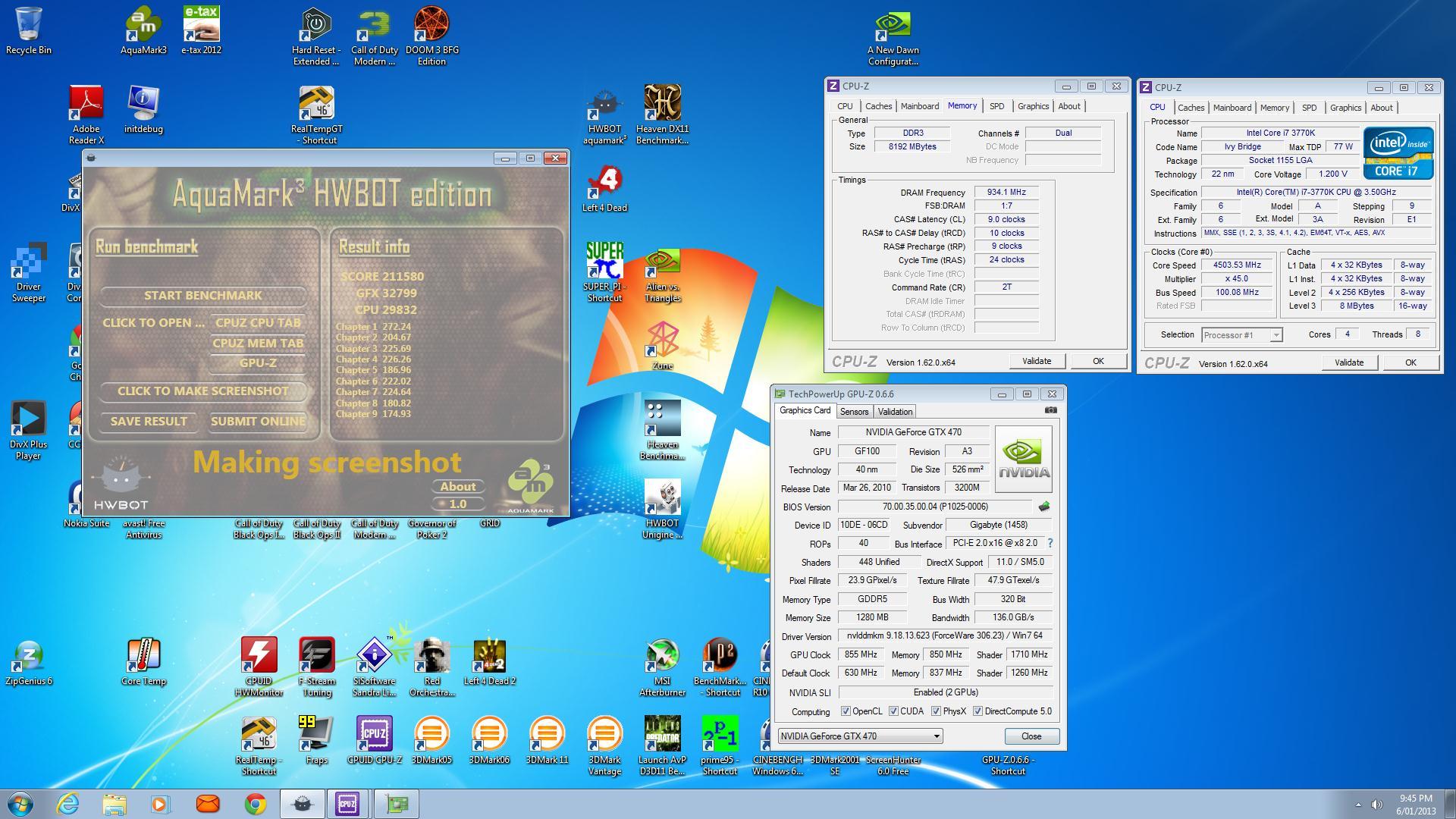This screenshot has height=819, width=1456.
Task: Click CPUZ CPU TAB button
Action: point(258,323)
